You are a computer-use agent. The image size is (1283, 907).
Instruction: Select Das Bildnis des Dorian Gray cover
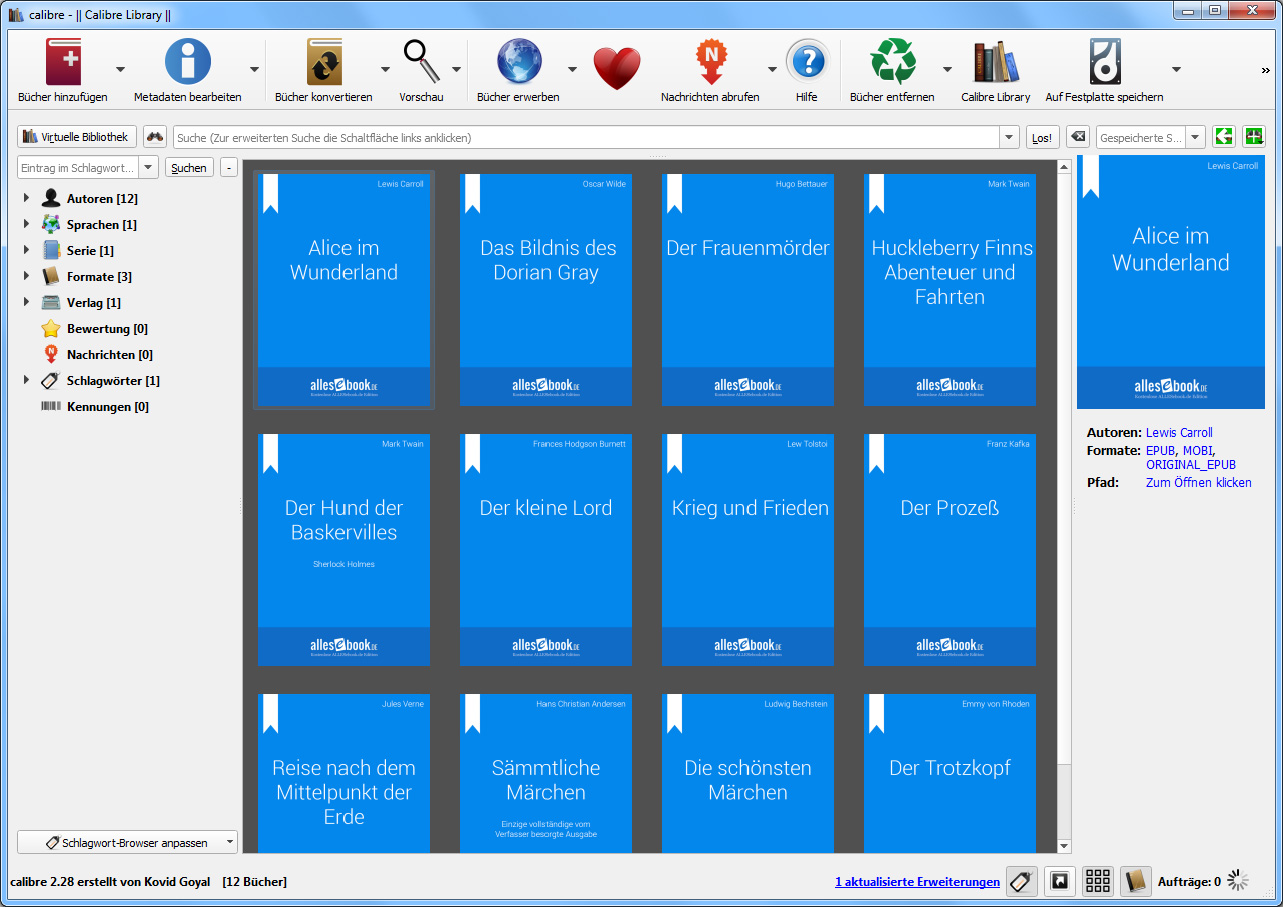coord(546,290)
